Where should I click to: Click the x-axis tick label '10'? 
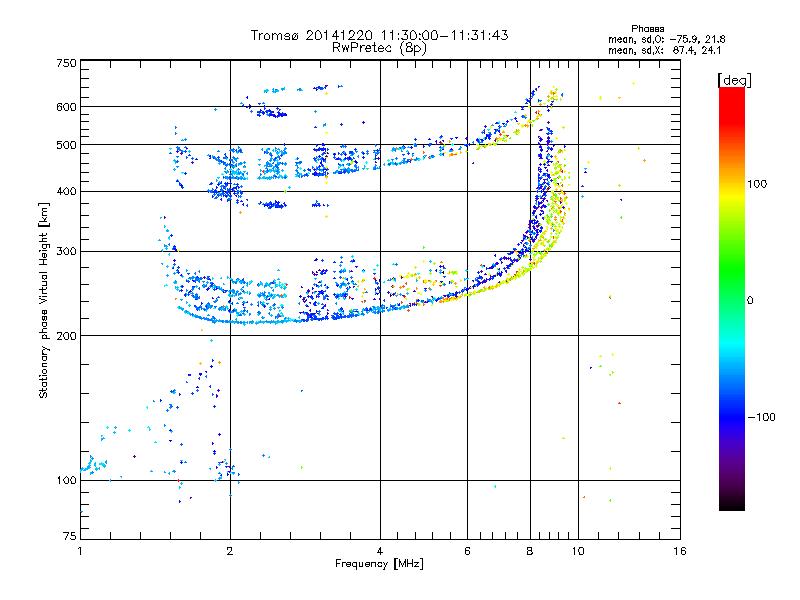[x=578, y=551]
